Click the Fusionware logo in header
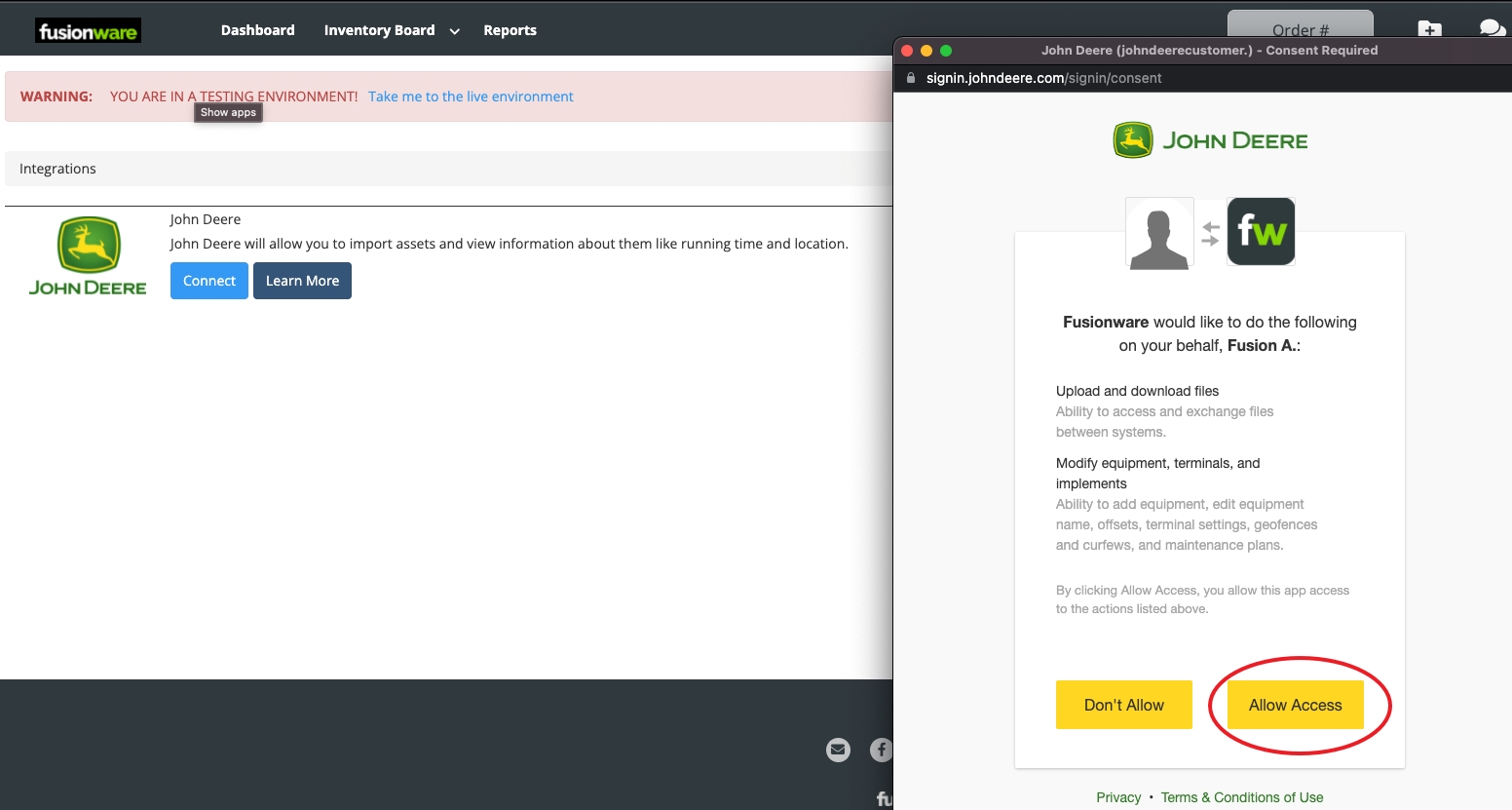 pyautogui.click(x=88, y=31)
